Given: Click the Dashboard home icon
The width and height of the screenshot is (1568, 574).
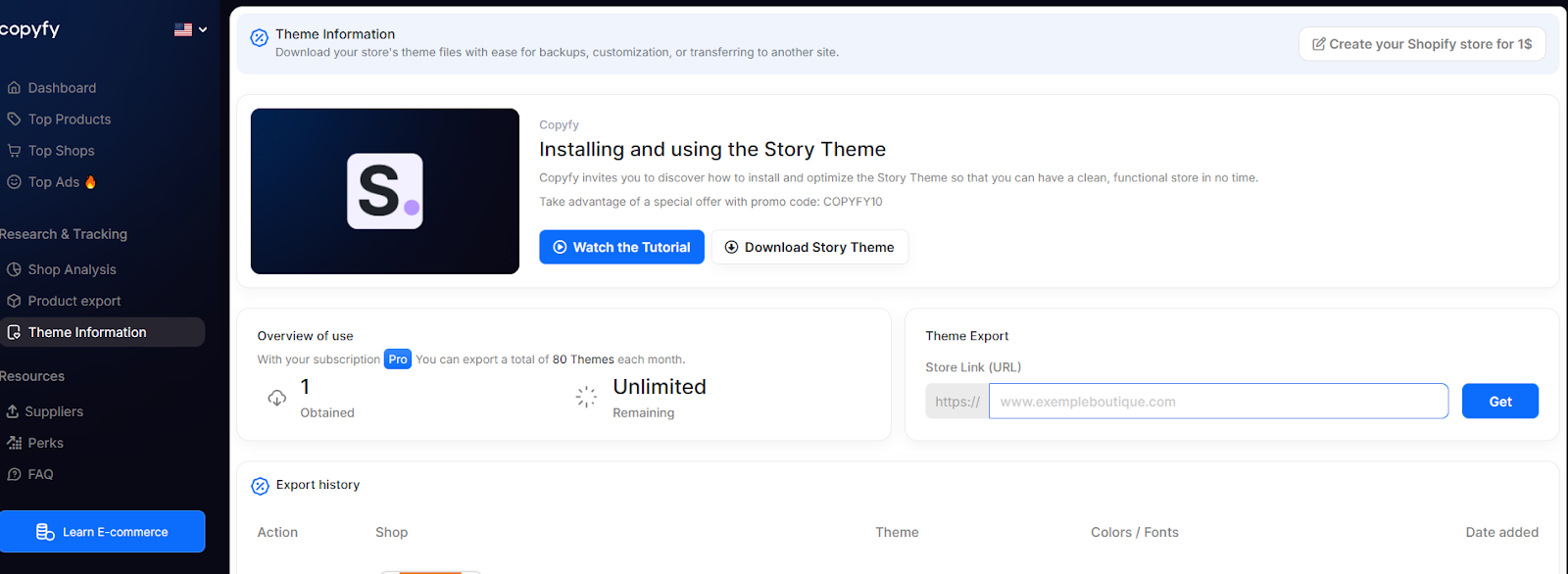Looking at the screenshot, I should point(14,88).
